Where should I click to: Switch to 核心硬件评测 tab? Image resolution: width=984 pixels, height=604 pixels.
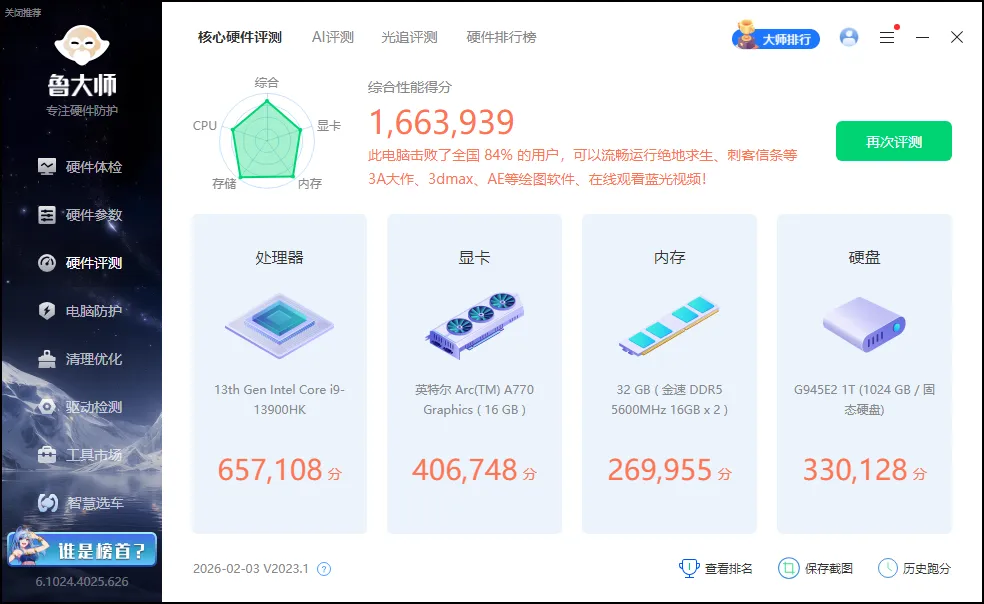[x=240, y=37]
